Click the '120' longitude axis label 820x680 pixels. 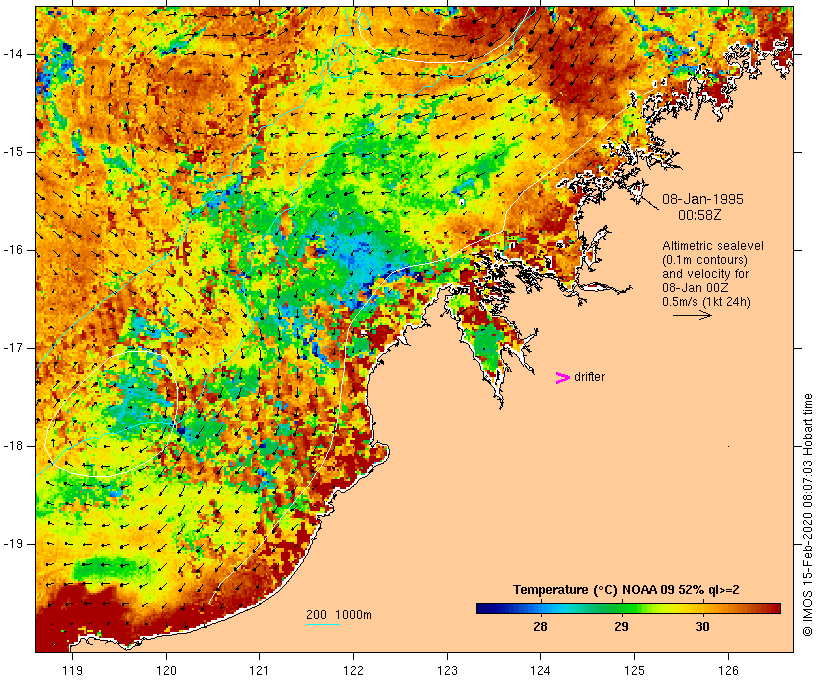click(166, 670)
